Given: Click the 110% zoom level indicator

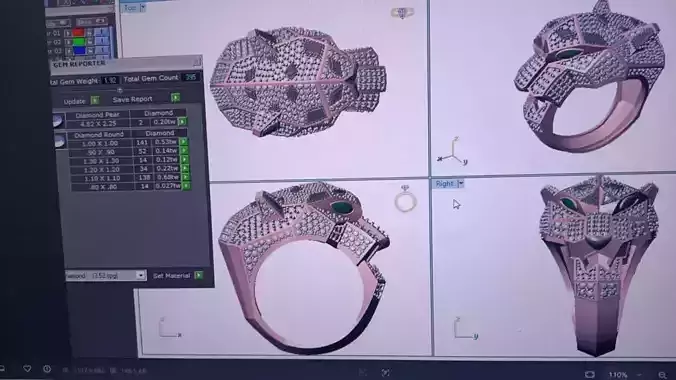Looking at the screenshot, I should click(x=618, y=374).
